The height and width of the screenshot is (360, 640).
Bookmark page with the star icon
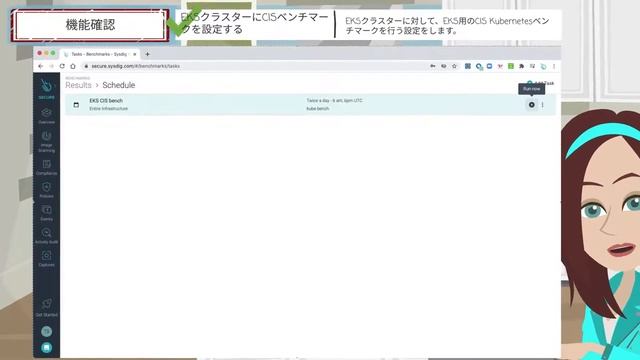[x=454, y=66]
